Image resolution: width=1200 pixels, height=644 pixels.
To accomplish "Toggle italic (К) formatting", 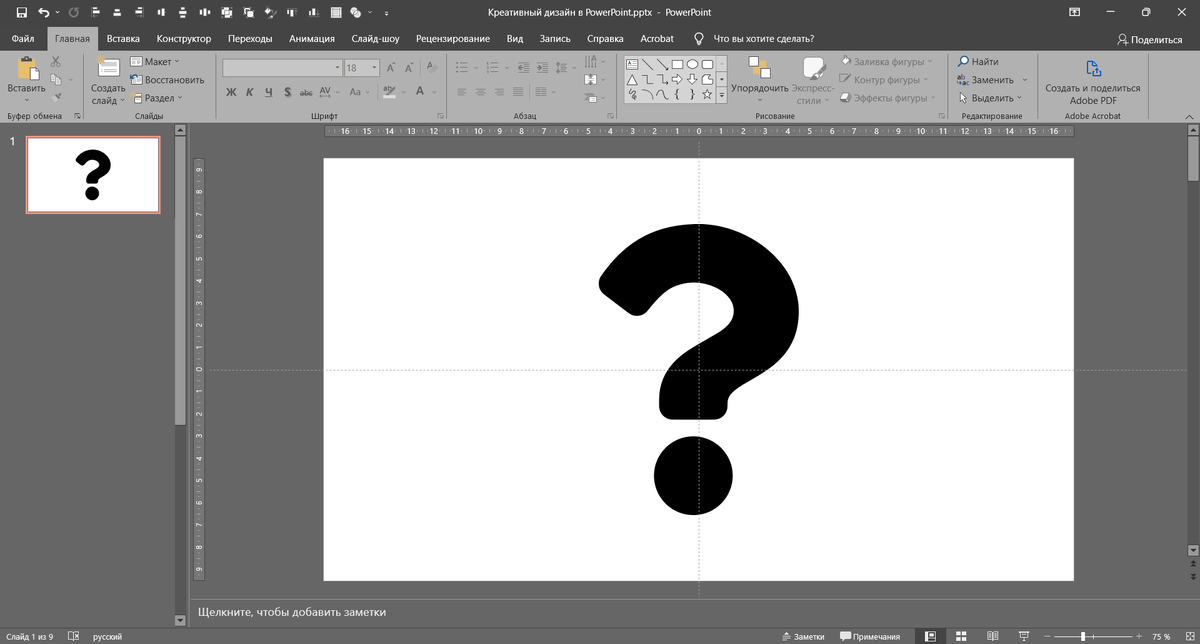I will (x=250, y=92).
